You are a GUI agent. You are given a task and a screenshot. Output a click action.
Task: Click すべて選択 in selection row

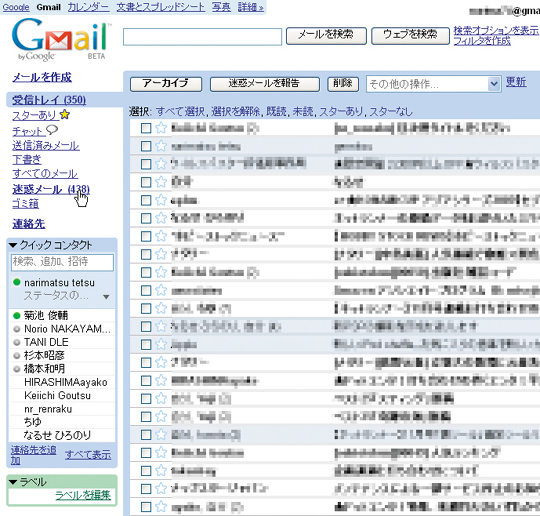pos(180,112)
